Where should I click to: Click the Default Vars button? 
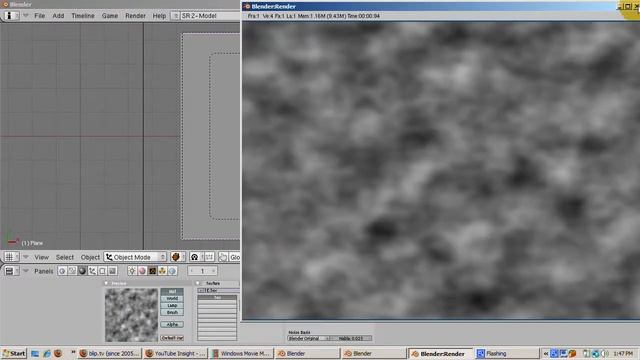pyautogui.click(x=172, y=338)
